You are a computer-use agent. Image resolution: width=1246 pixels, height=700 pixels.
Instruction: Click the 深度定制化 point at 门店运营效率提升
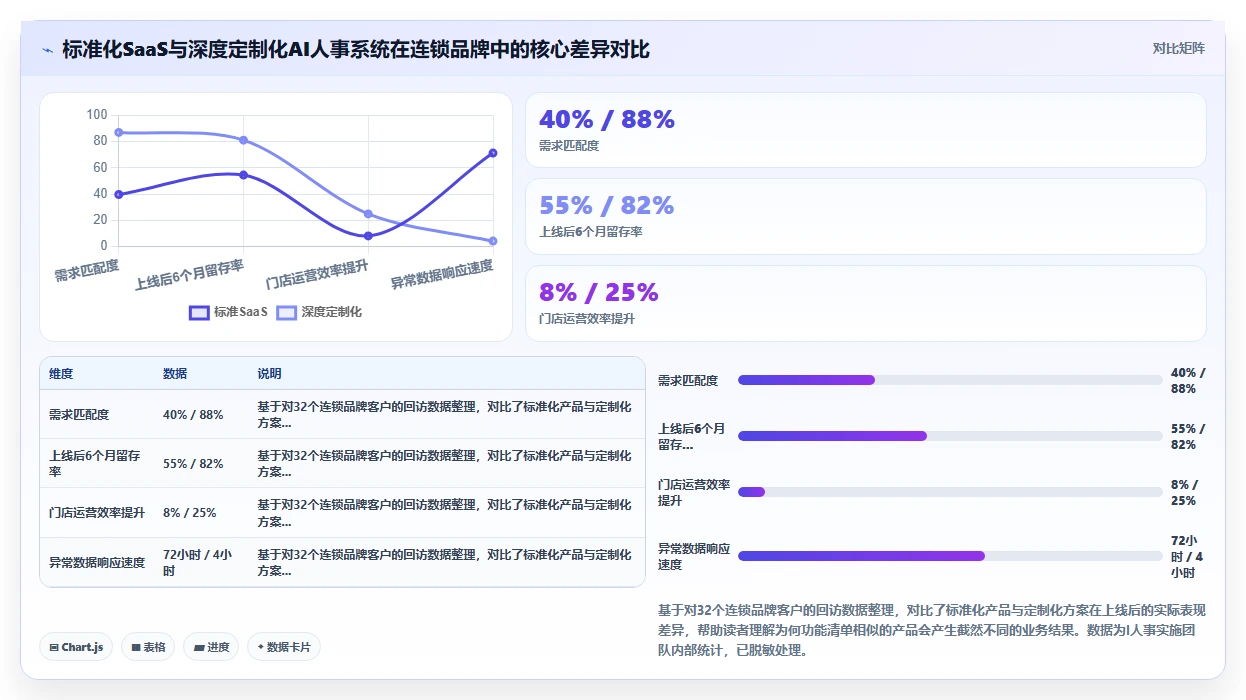click(x=368, y=214)
